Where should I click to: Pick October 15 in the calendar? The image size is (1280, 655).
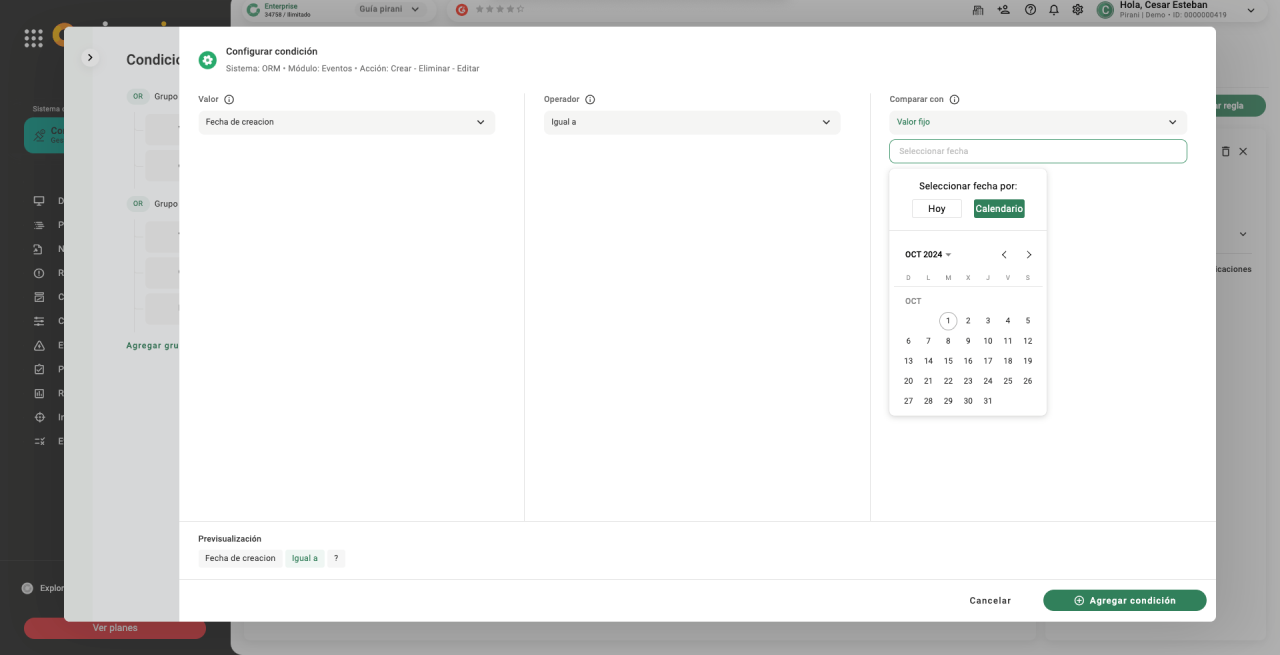pos(948,361)
